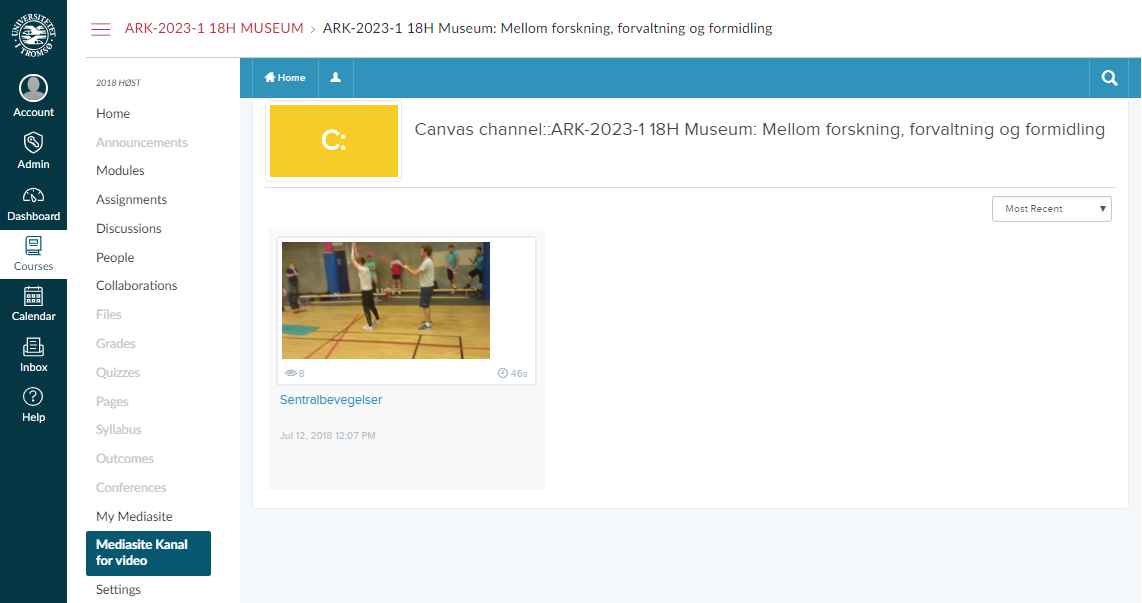Click the search magnifier icon

(x=1109, y=78)
